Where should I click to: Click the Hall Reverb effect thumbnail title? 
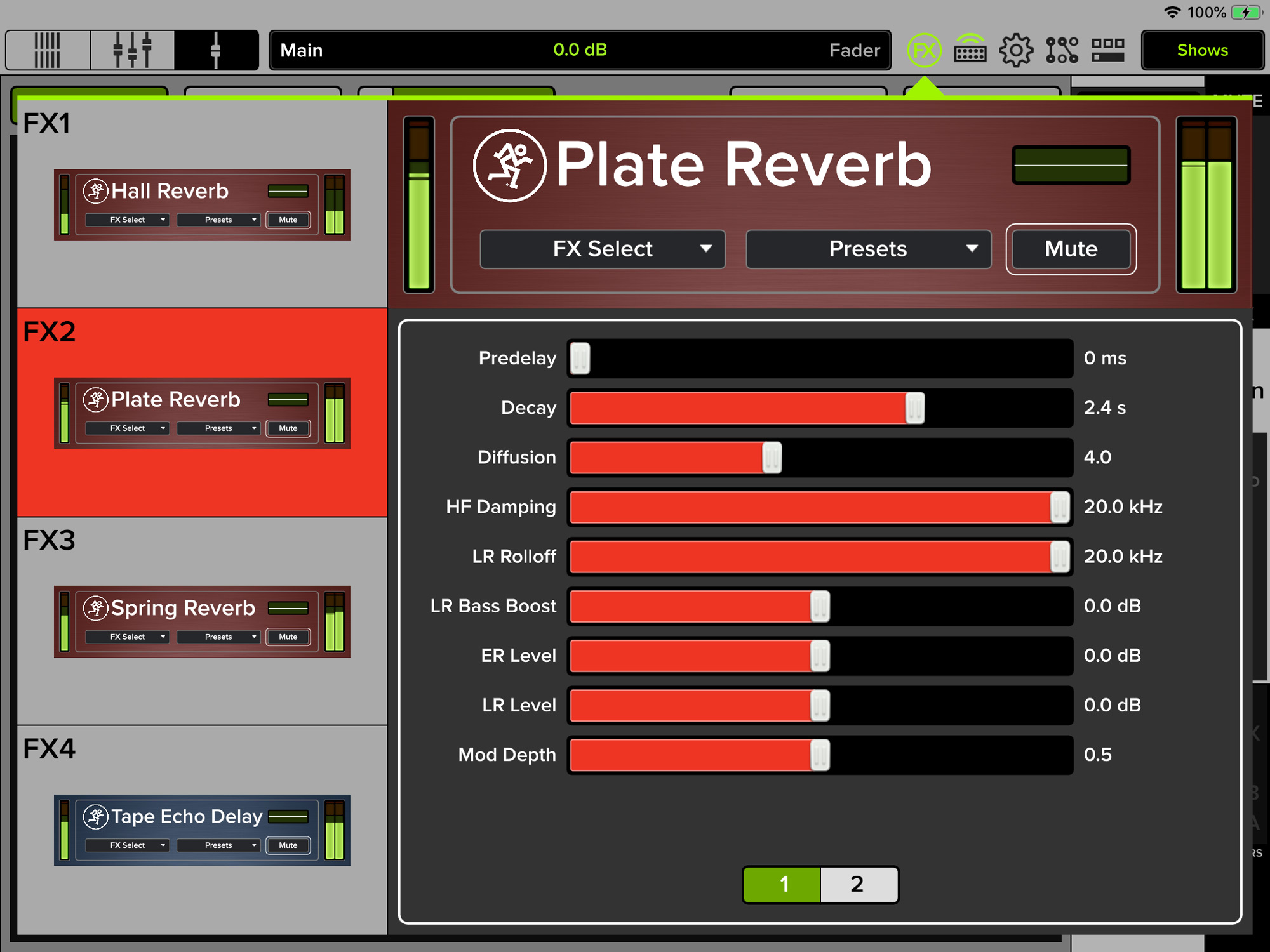click(170, 191)
